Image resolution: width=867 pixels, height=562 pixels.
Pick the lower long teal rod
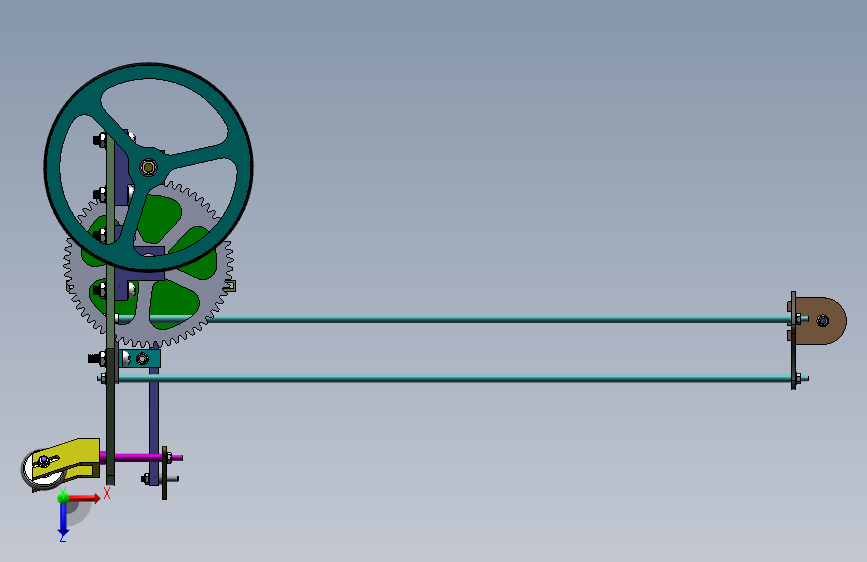pos(453,378)
